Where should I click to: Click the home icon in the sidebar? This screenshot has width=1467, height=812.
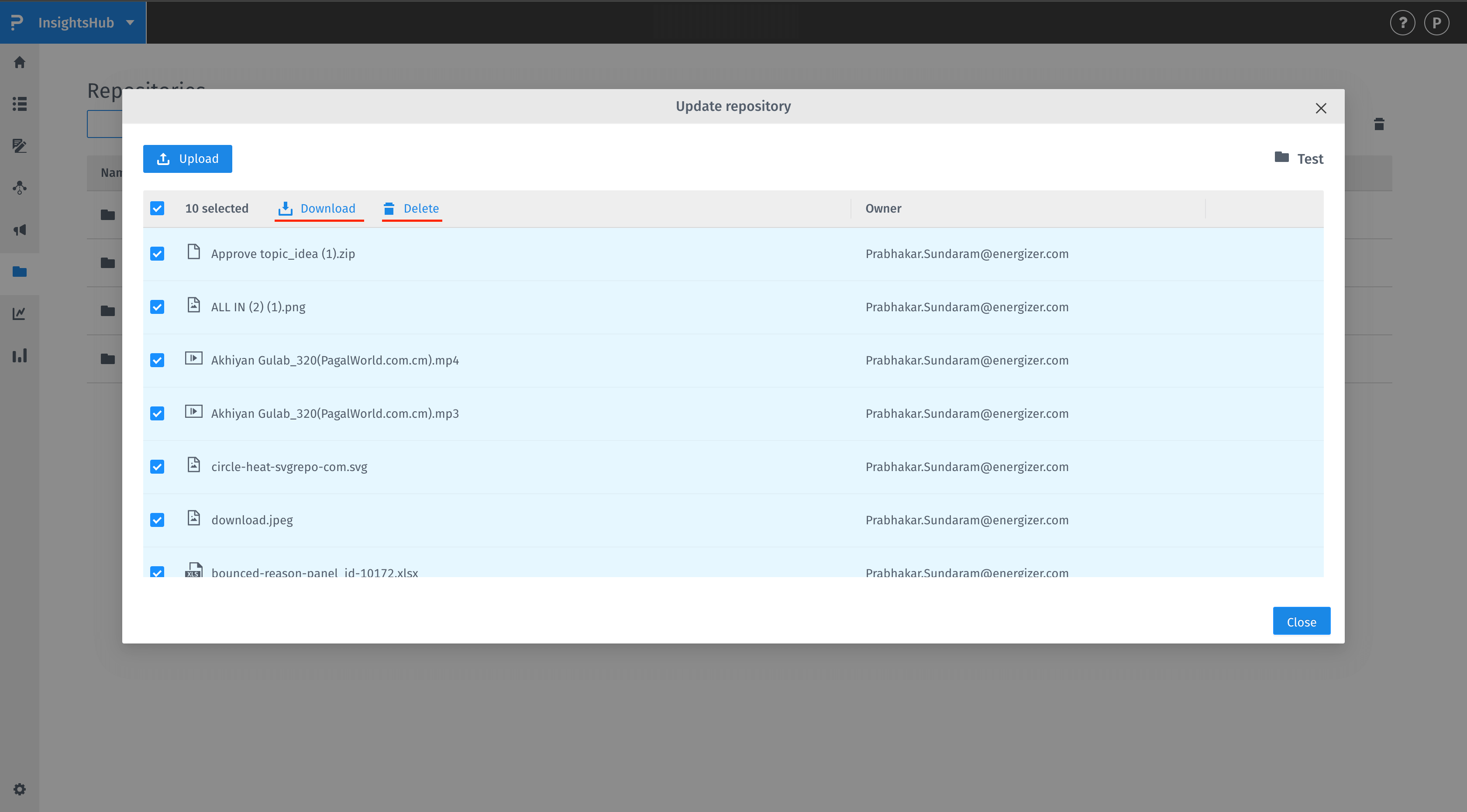pyautogui.click(x=19, y=62)
